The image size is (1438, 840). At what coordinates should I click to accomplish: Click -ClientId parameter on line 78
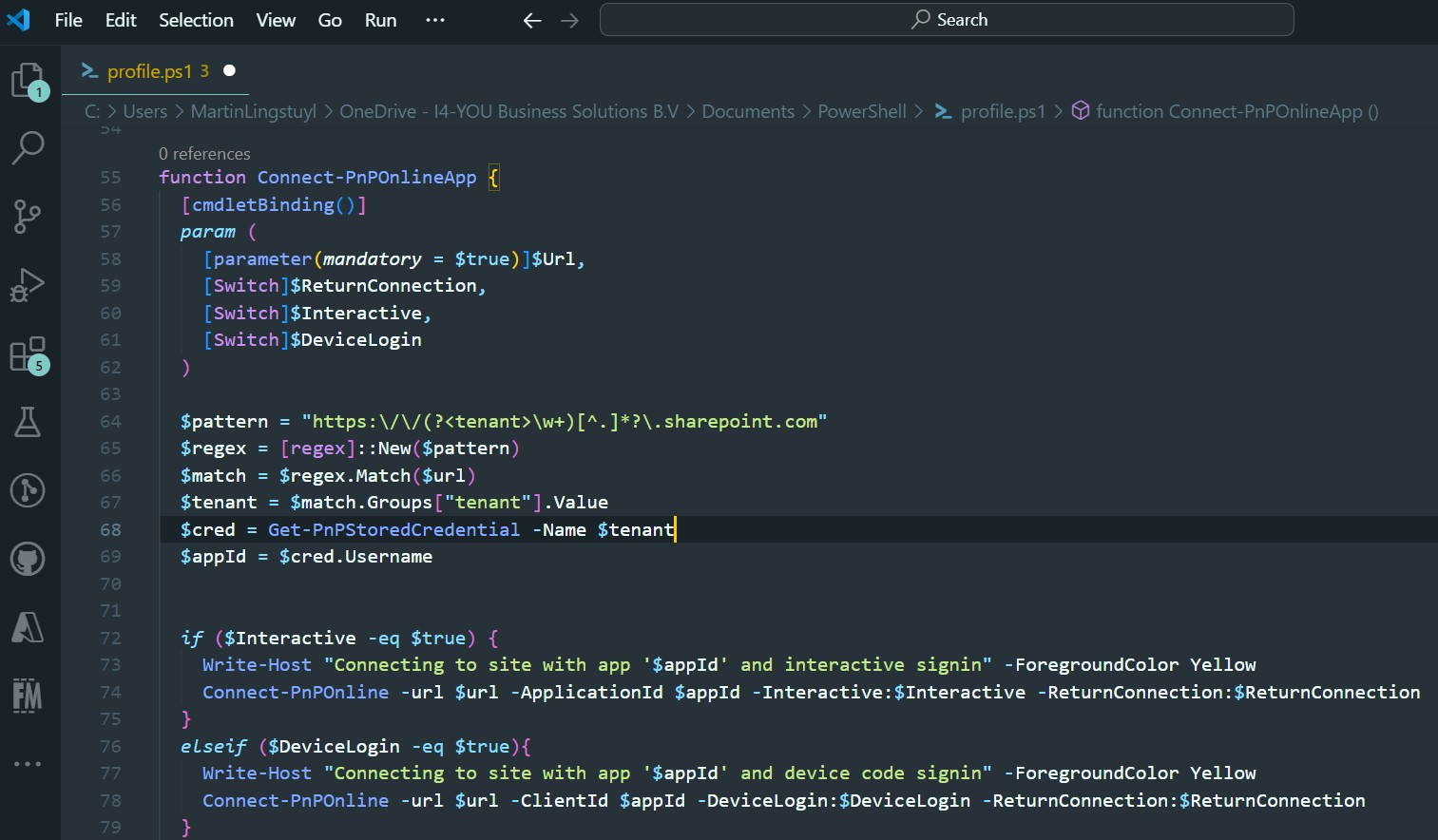559,801
